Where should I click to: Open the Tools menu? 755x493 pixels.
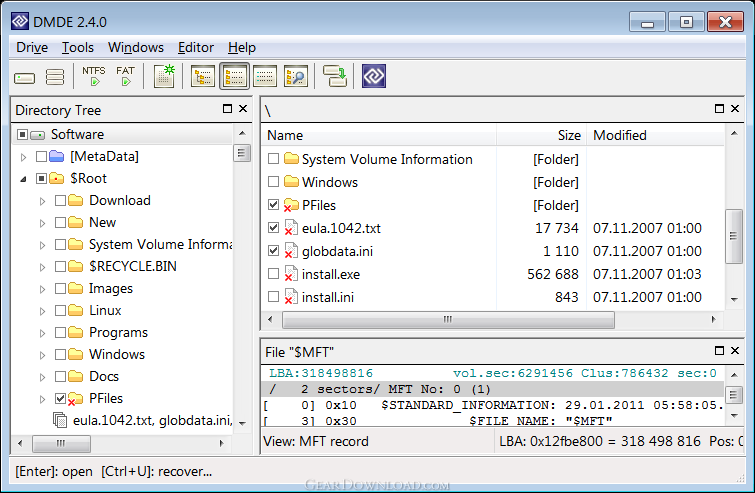click(78, 47)
